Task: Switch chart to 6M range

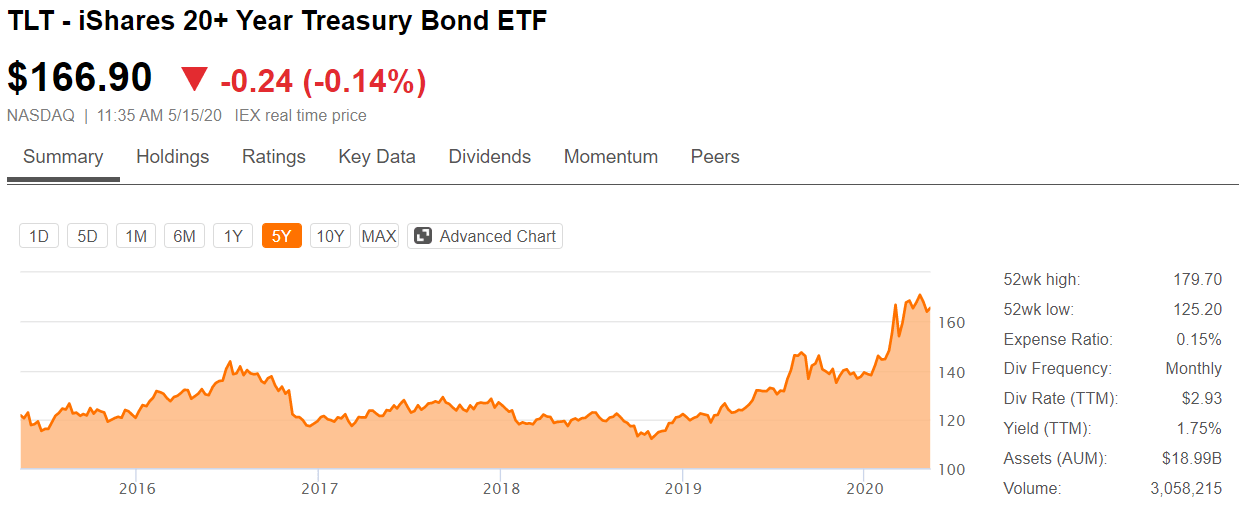Action: pos(184,236)
